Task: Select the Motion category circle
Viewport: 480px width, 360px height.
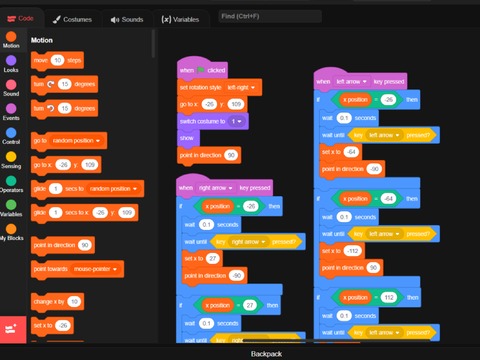Action: [11, 37]
